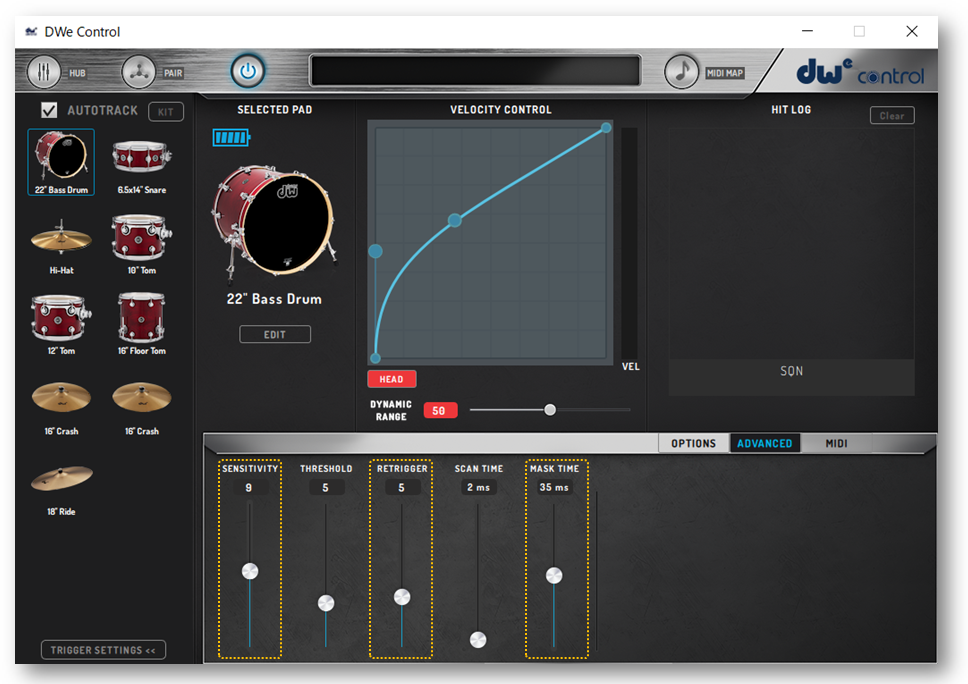Select the 22" Bass Drum pad

(x=61, y=162)
